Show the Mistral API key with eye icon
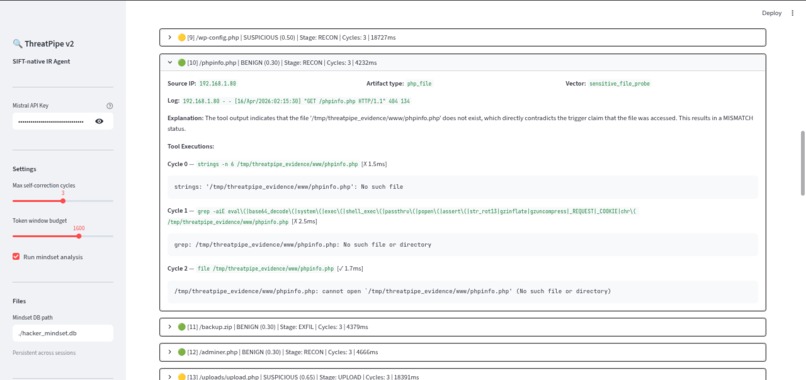 pyautogui.click(x=99, y=121)
